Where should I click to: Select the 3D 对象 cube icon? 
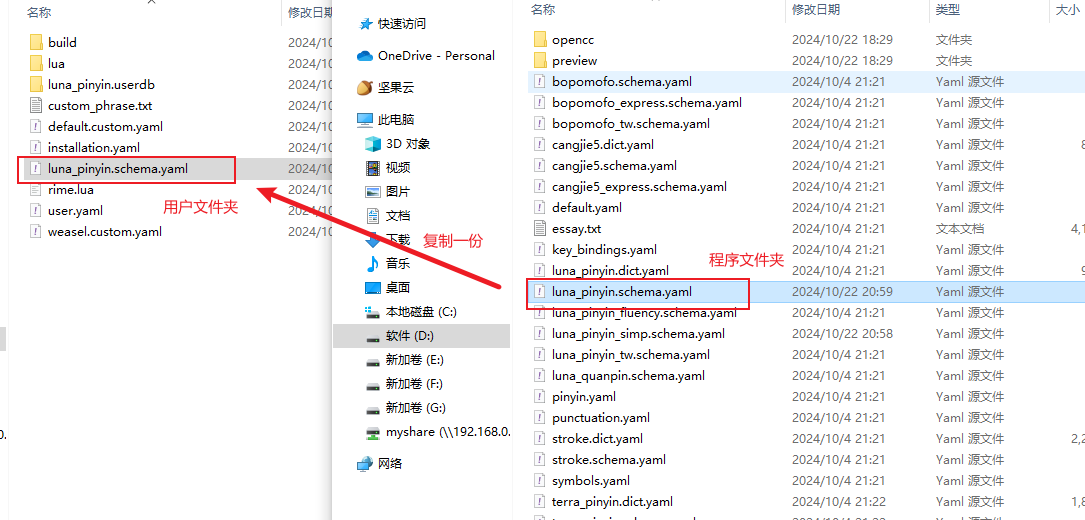[373, 144]
